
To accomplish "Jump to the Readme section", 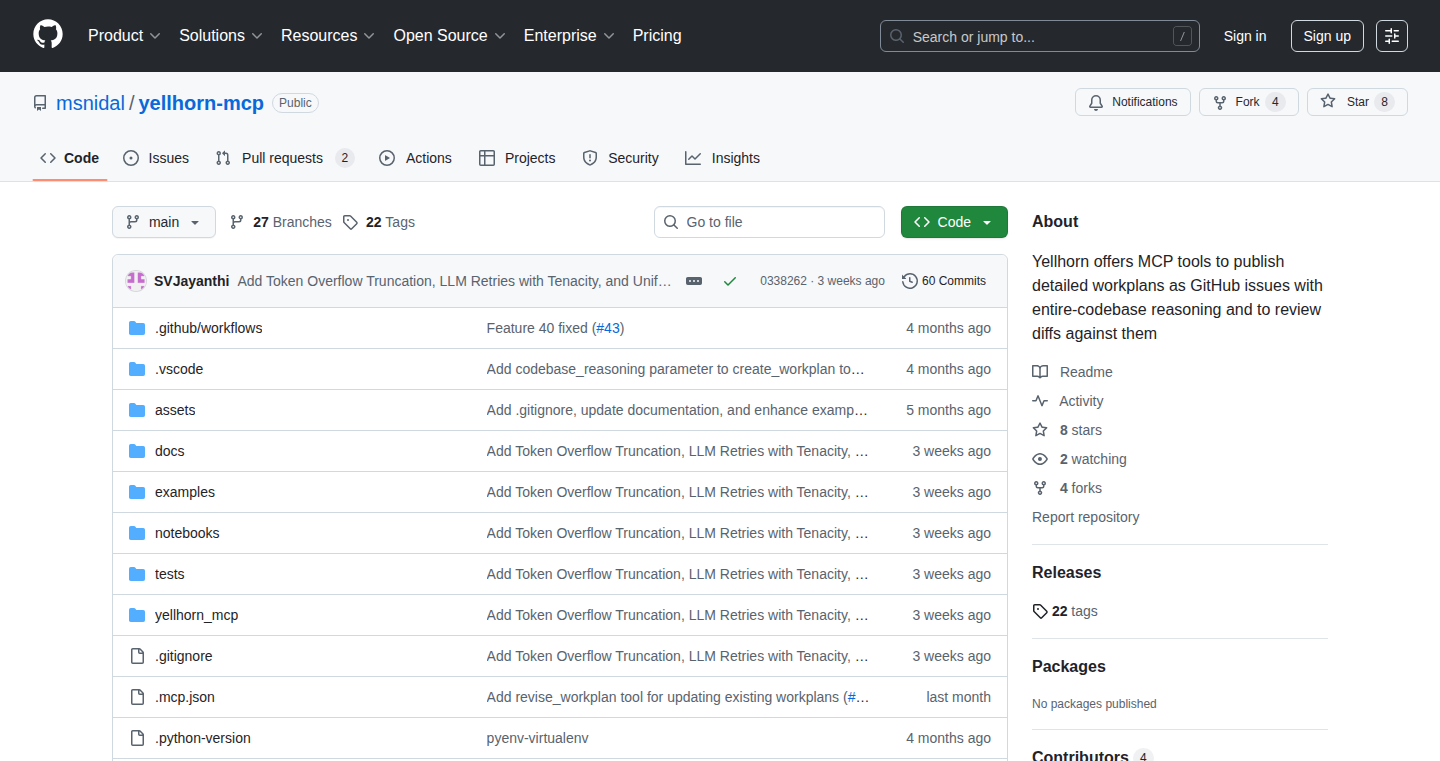I will click(1073, 372).
